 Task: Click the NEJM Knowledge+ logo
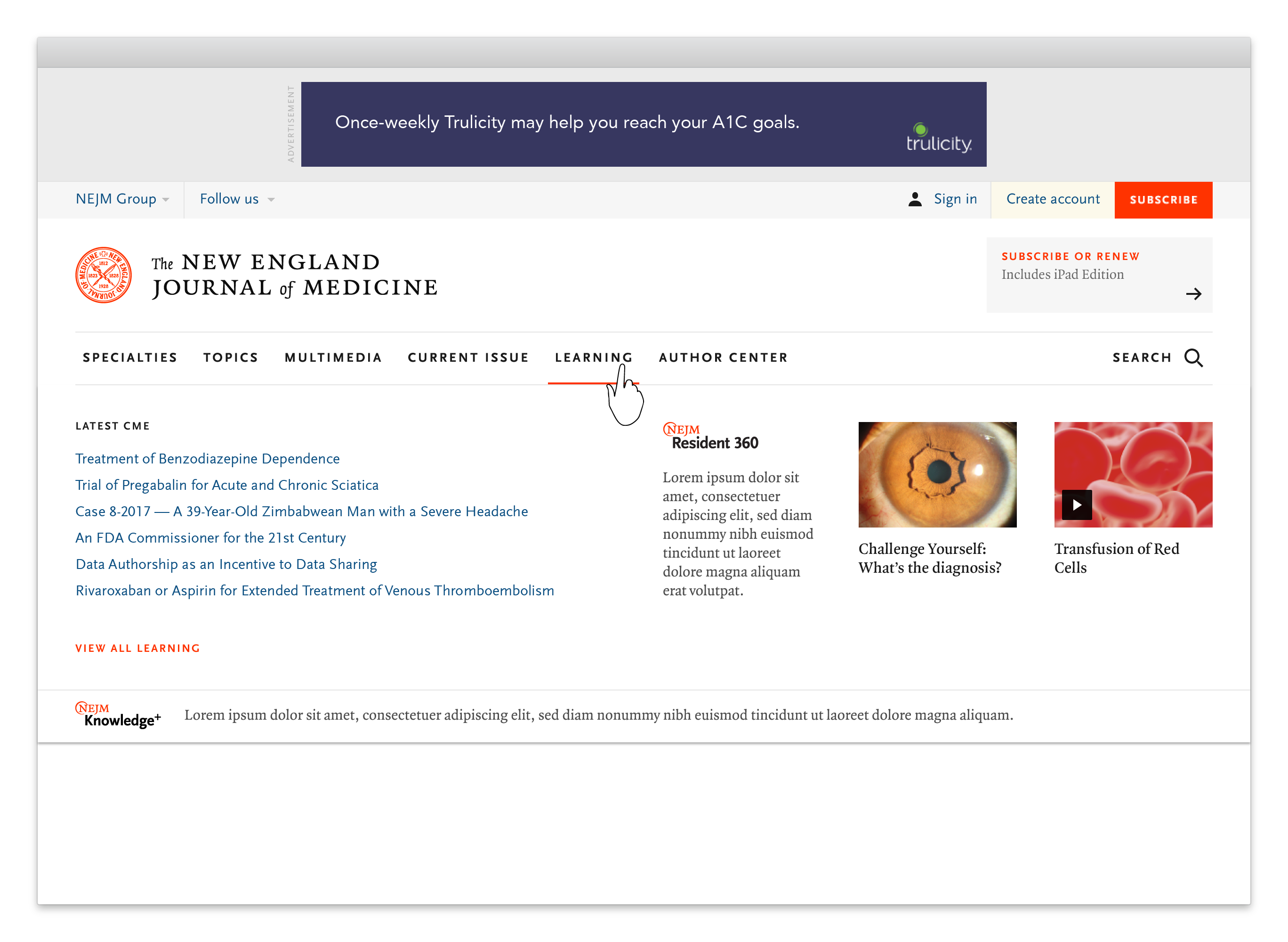pos(119,715)
